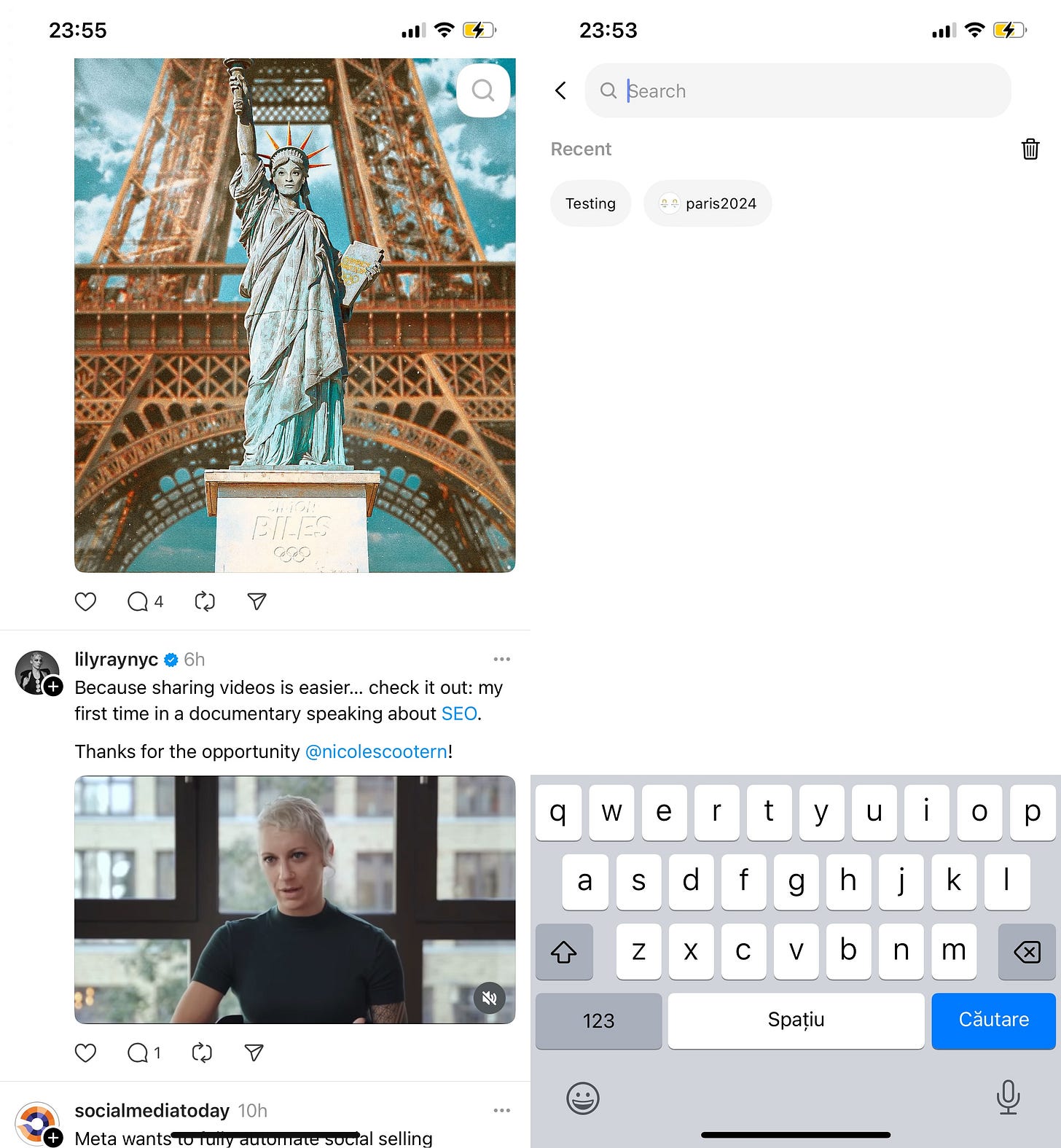Image resolution: width=1061 pixels, height=1148 pixels.
Task: Start dictation with the microphone icon
Action: [1009, 1098]
